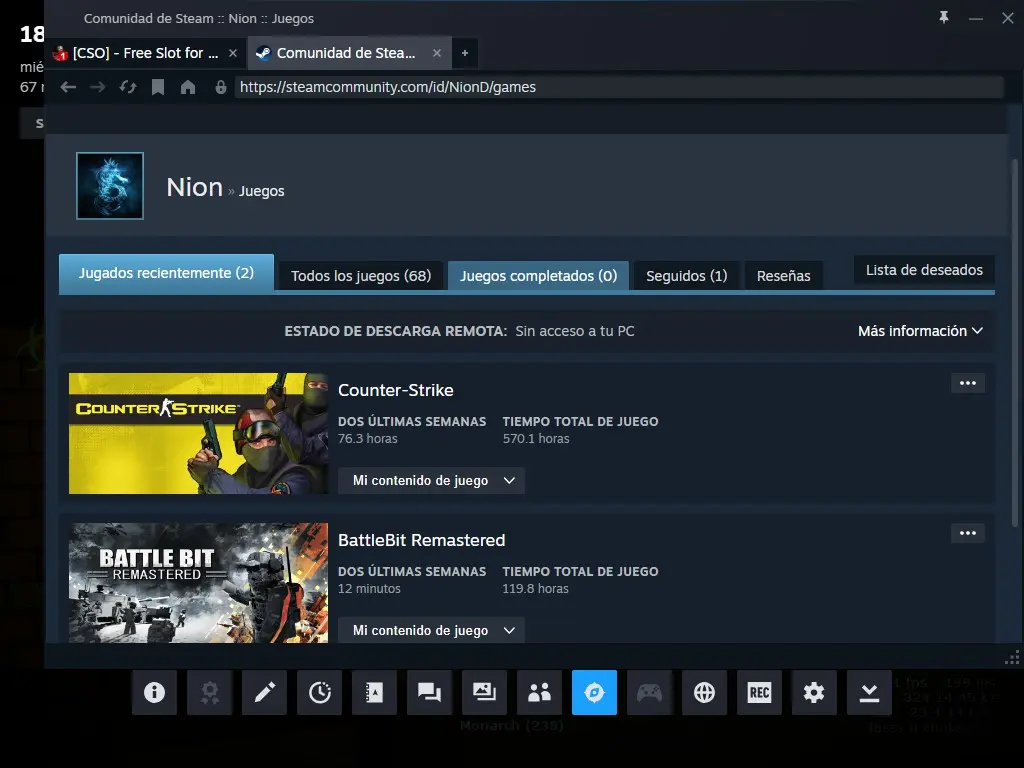
Task: Expand Counter-Strike Mi contenido de juego
Action: 431,481
